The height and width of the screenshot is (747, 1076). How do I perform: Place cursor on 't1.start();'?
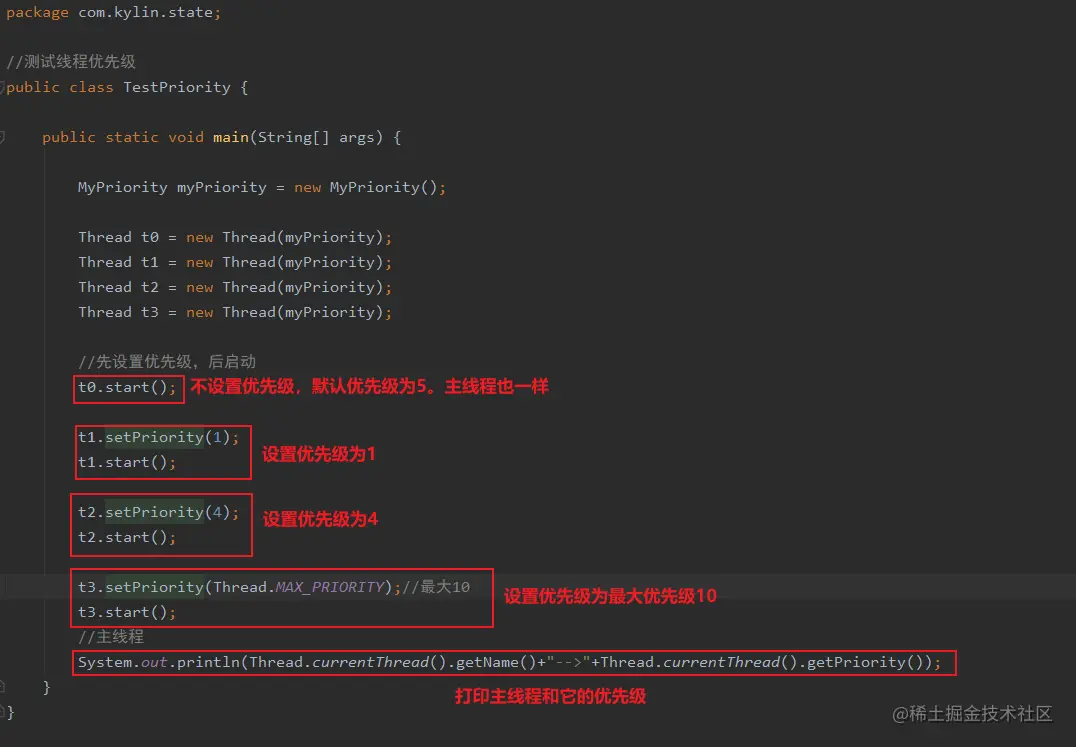point(127,462)
